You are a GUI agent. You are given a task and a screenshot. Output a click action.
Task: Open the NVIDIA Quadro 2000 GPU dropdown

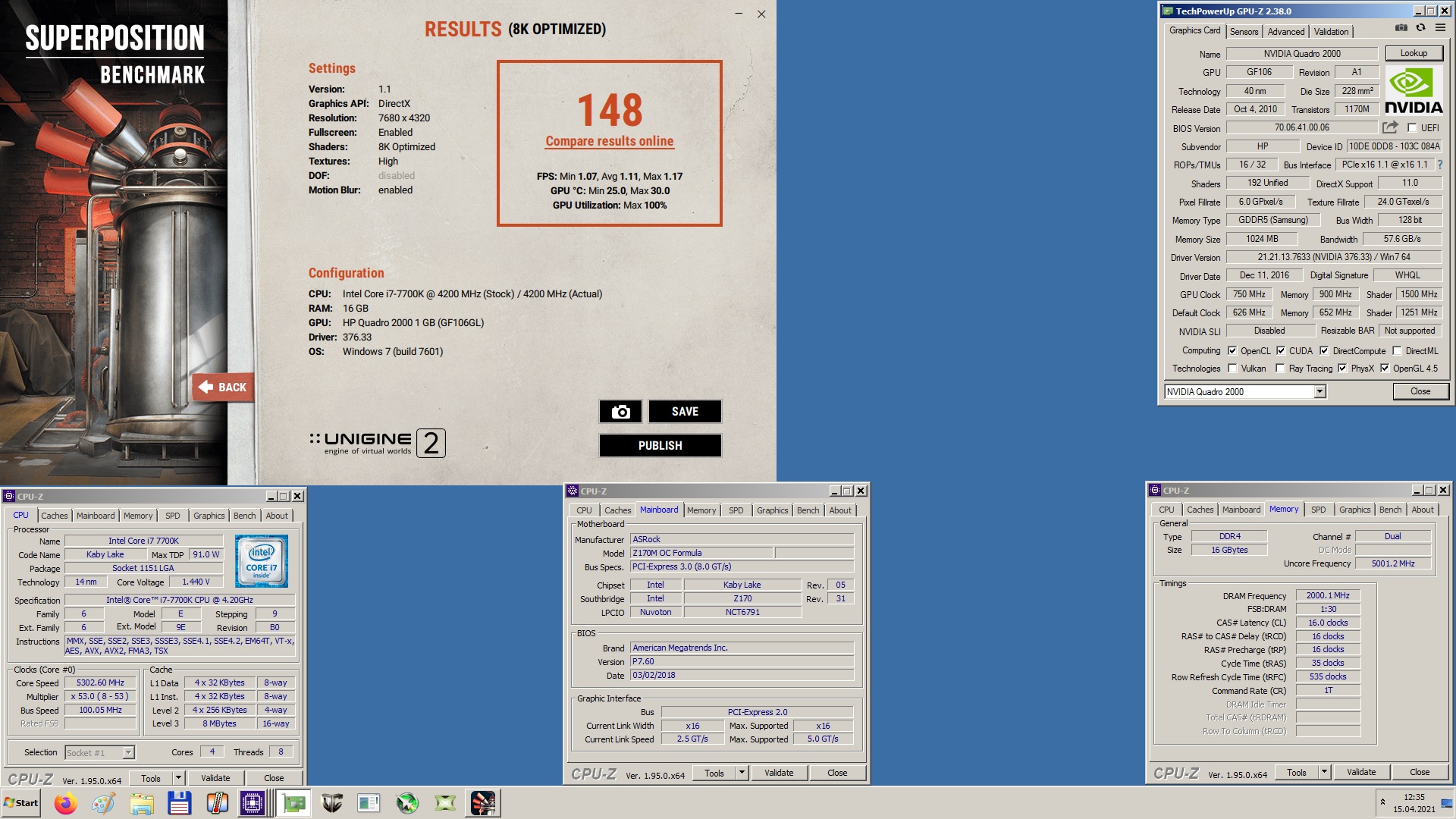[x=1319, y=391]
